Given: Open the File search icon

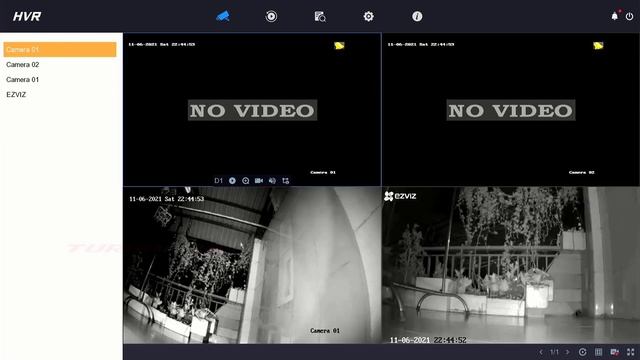Looking at the screenshot, I should click(x=320, y=16).
